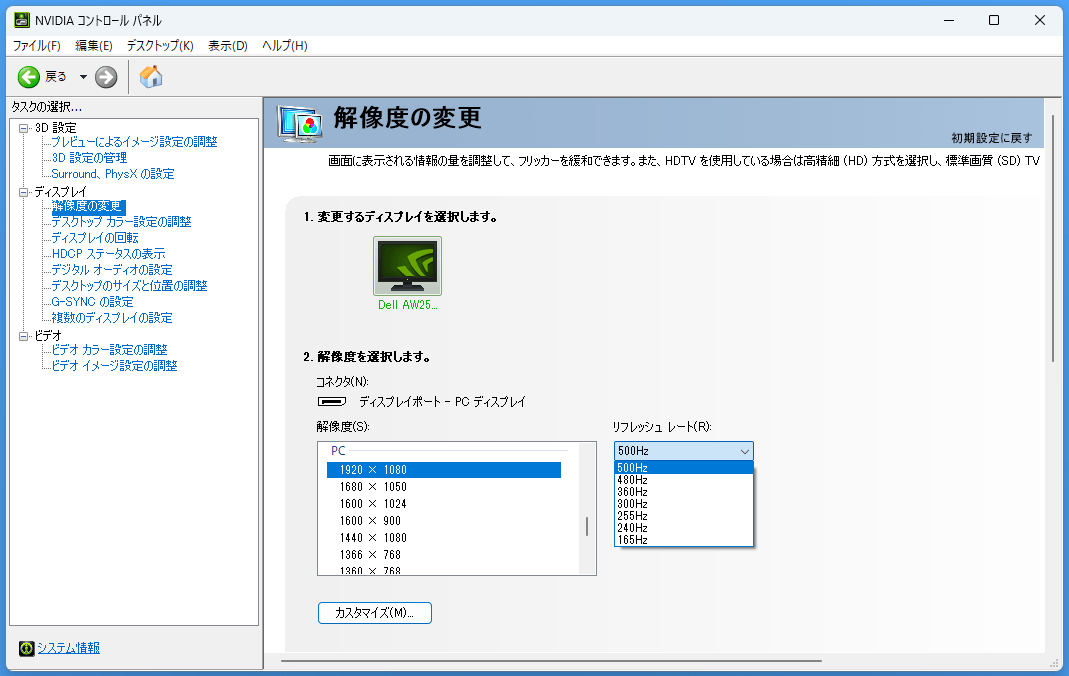Click 初期設定に戻す to restore defaults

pyautogui.click(x=991, y=138)
